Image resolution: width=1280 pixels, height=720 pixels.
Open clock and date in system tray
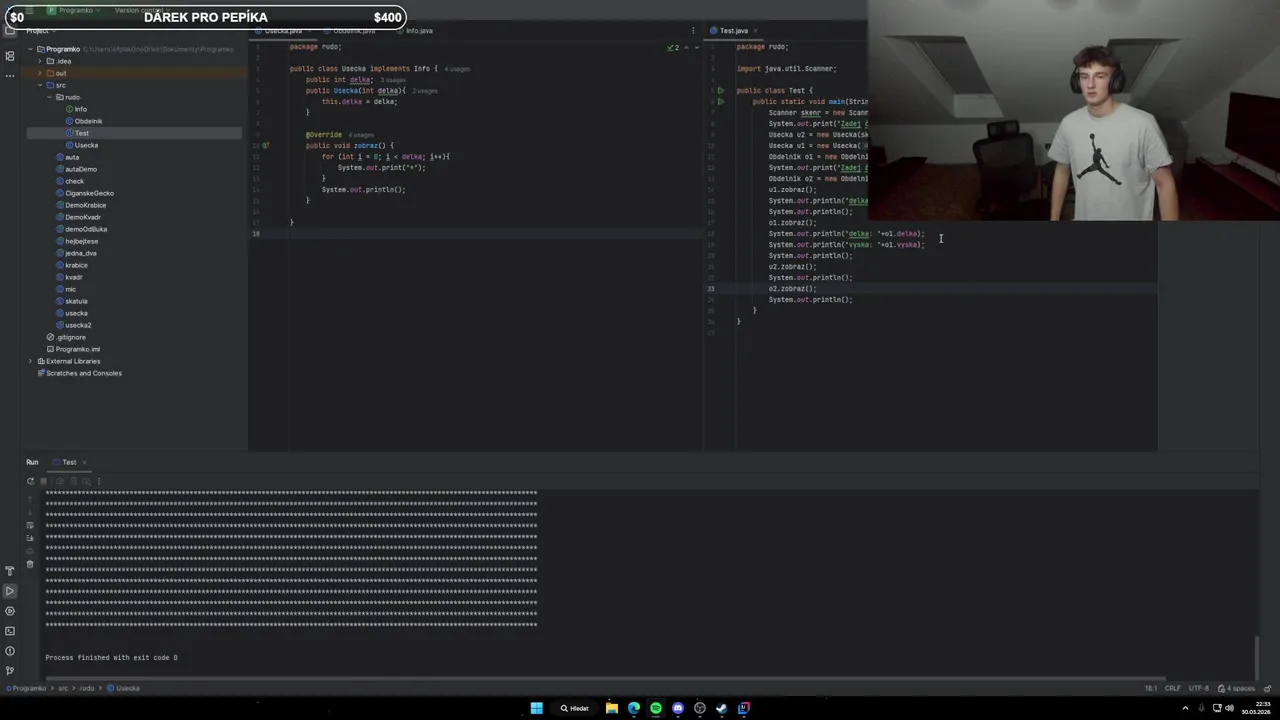pos(1256,708)
